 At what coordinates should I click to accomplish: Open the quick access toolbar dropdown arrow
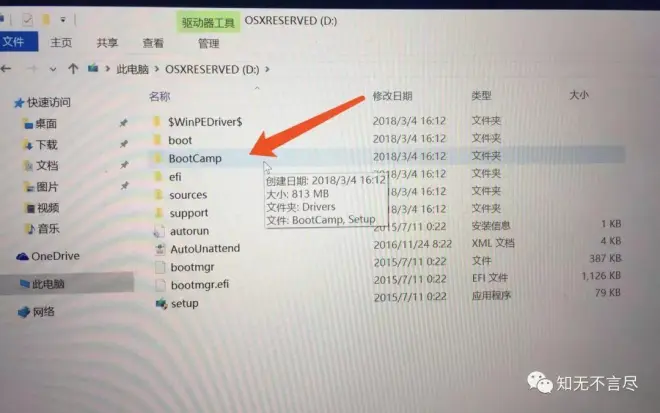63,19
